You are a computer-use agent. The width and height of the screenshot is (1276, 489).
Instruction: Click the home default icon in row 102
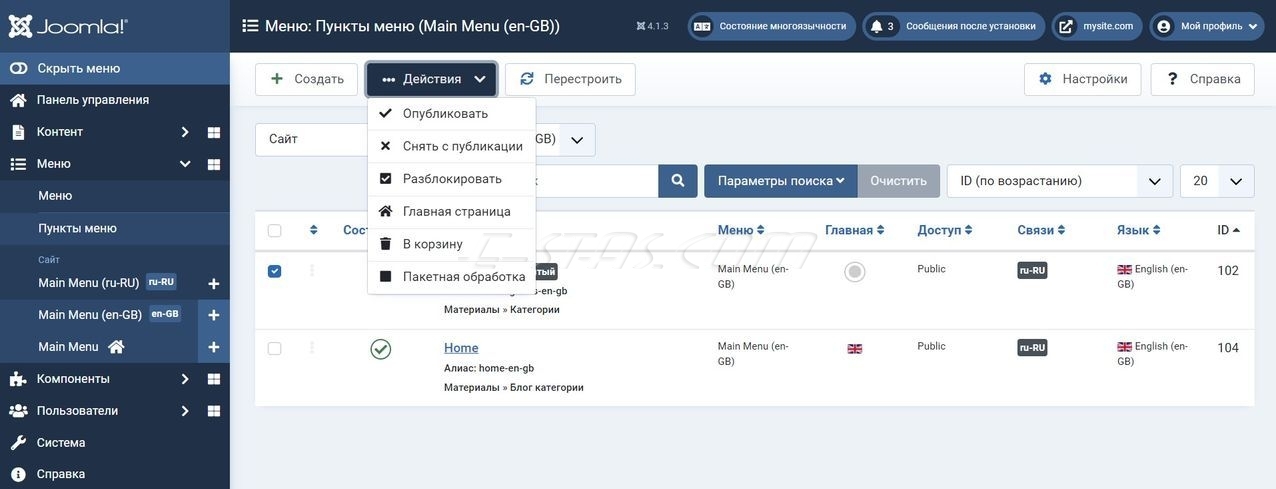tap(854, 272)
